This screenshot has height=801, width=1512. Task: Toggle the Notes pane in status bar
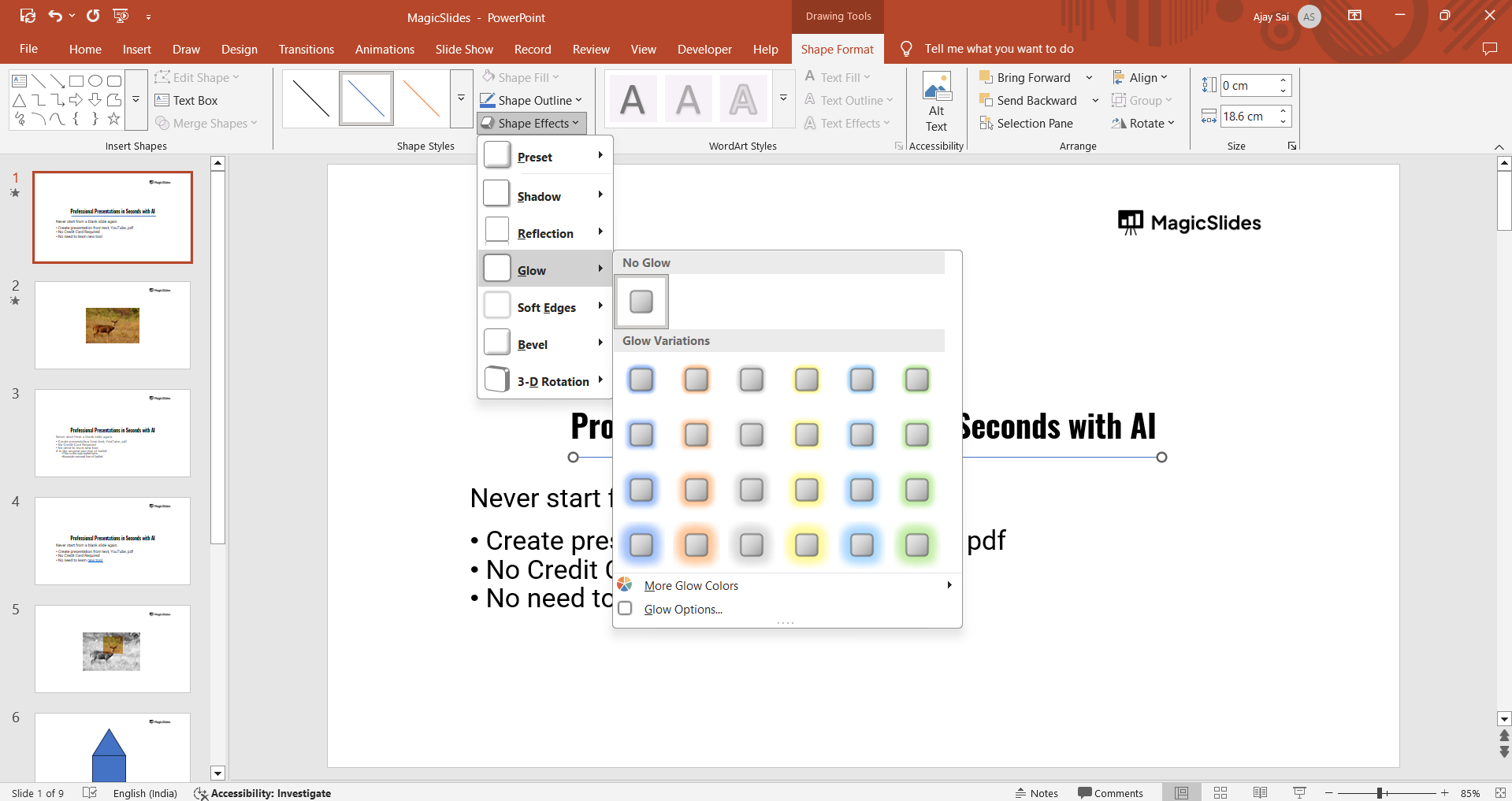[1036, 793]
